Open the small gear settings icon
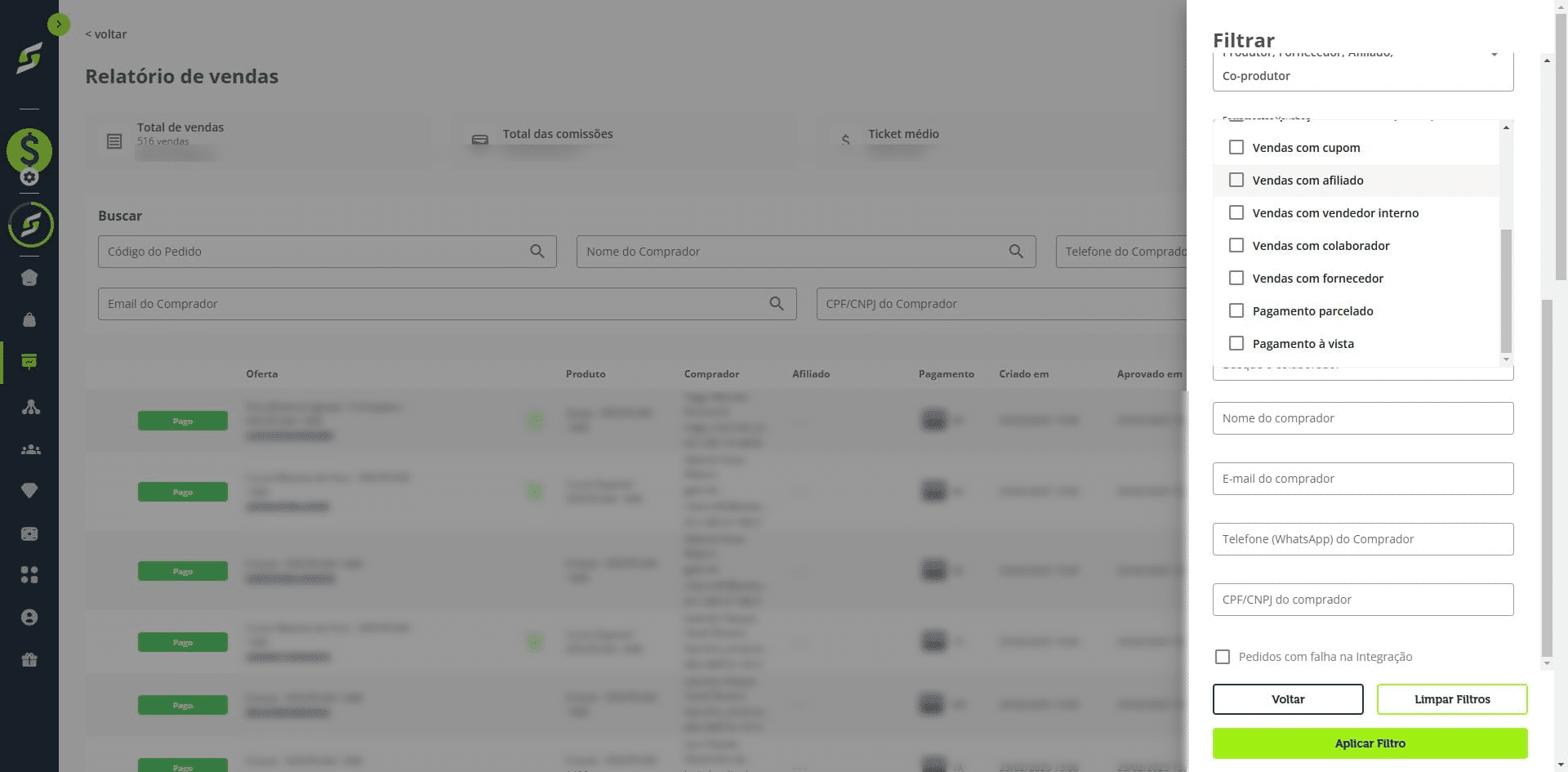 (29, 176)
